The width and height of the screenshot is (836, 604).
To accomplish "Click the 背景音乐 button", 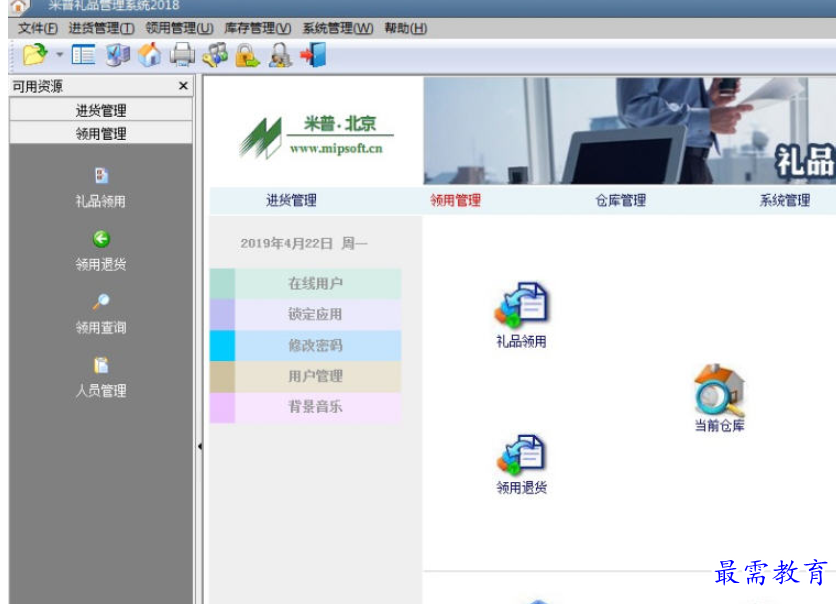I will click(x=306, y=407).
